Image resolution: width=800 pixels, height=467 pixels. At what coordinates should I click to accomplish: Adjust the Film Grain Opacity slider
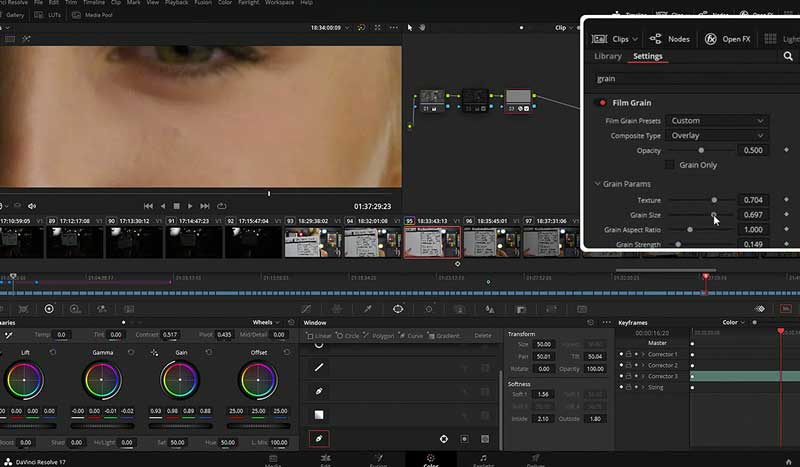click(701, 151)
